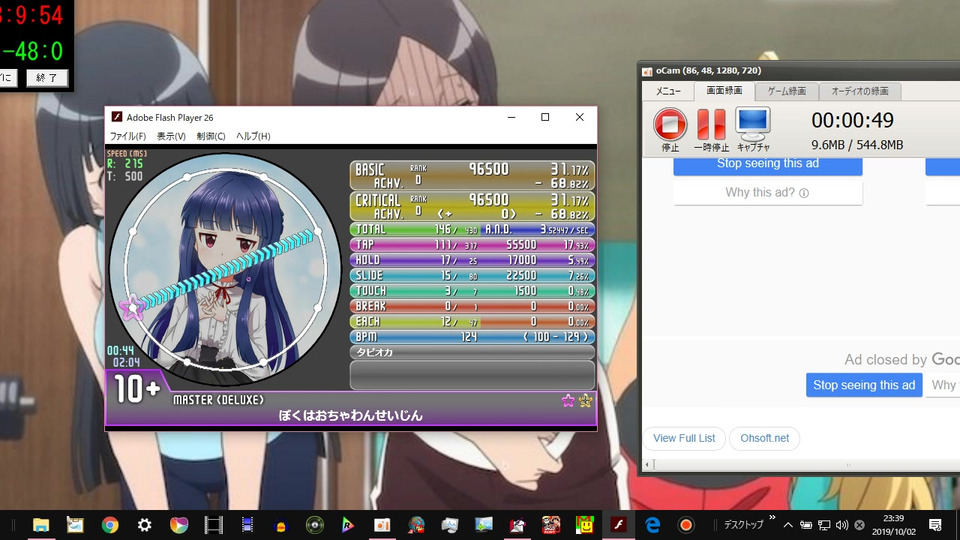Click the Why this ad? button with info icon
This screenshot has height=540, width=960.
[768, 192]
